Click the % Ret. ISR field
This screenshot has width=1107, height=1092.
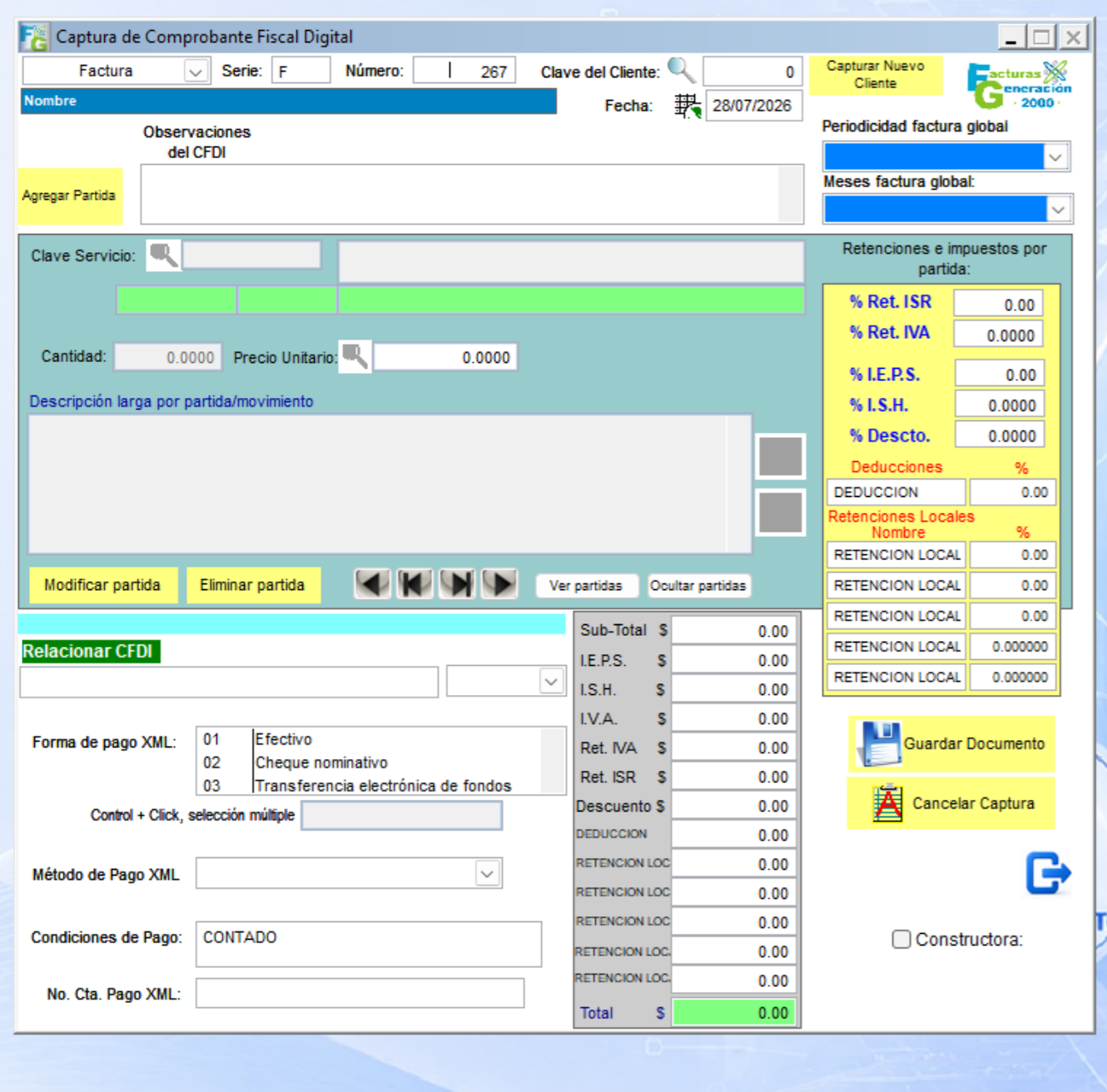tap(998, 304)
